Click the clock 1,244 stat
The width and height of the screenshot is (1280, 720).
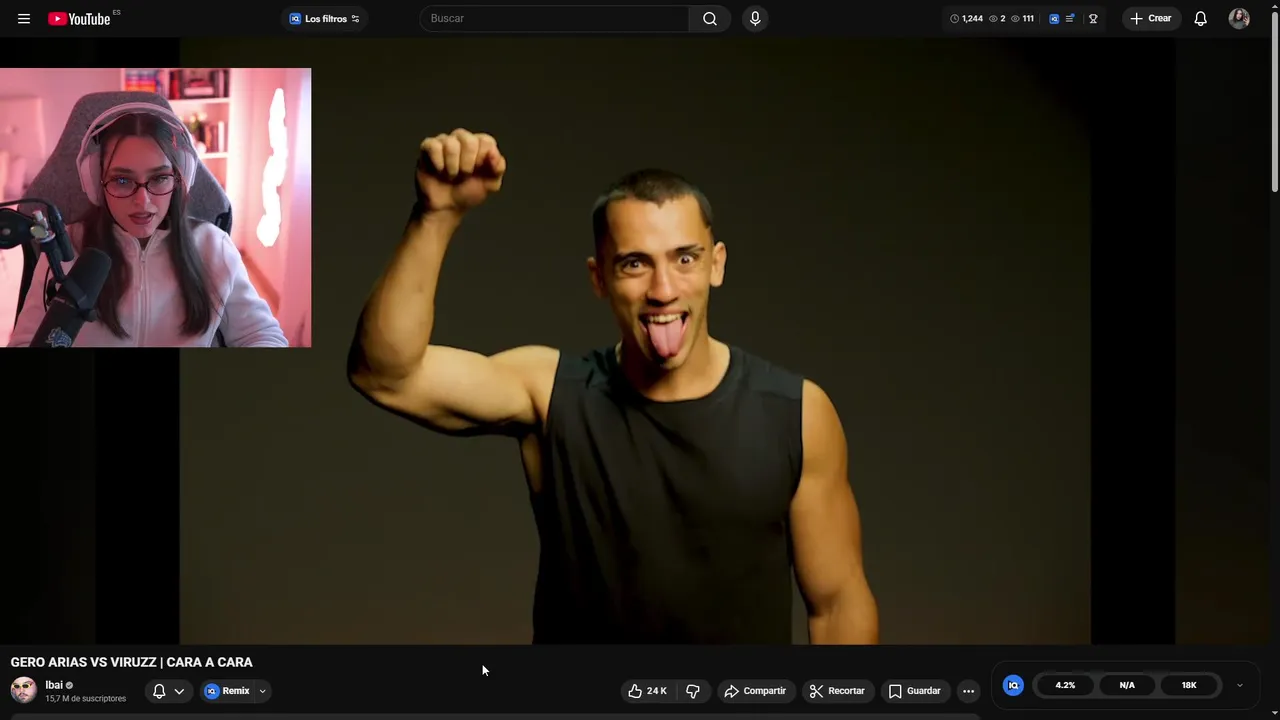[x=966, y=19]
